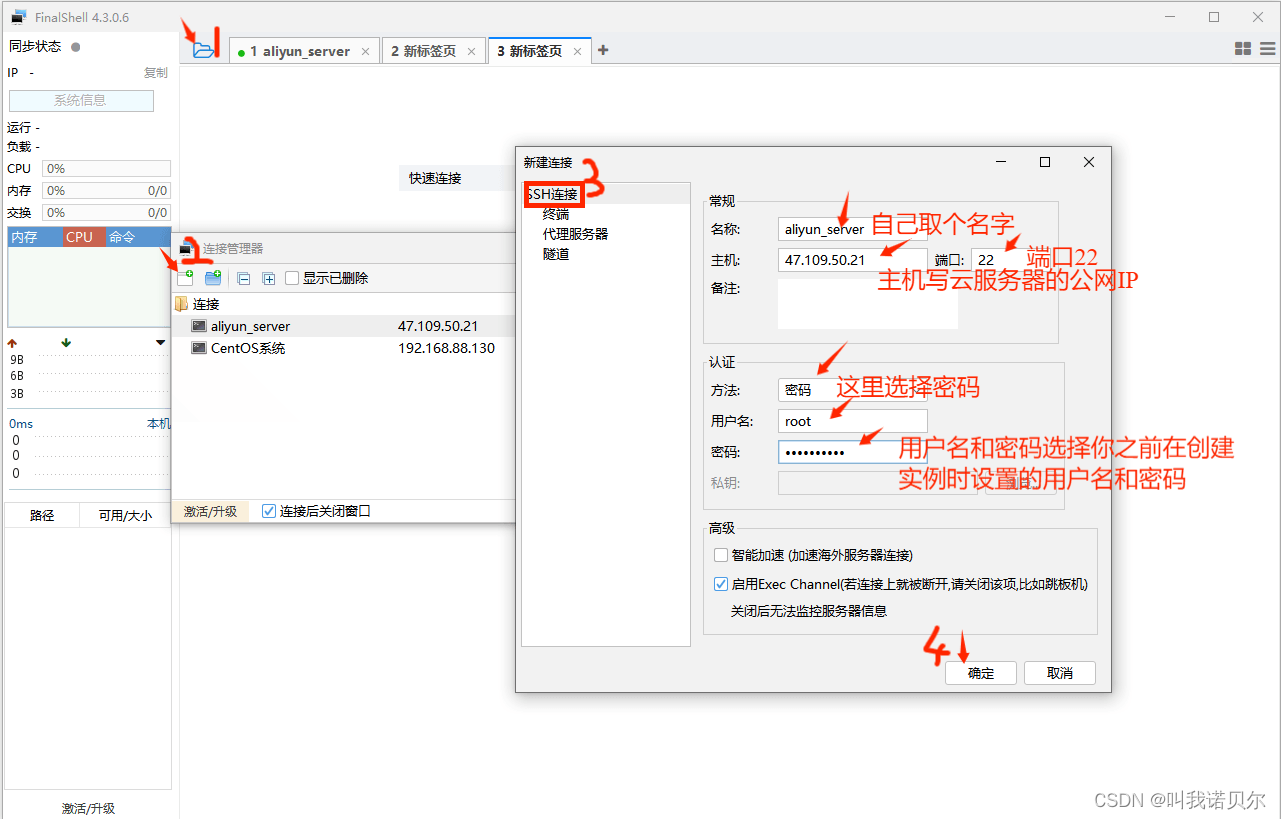
Task: Select CentOS系统 row in connection list
Action: tap(343, 348)
